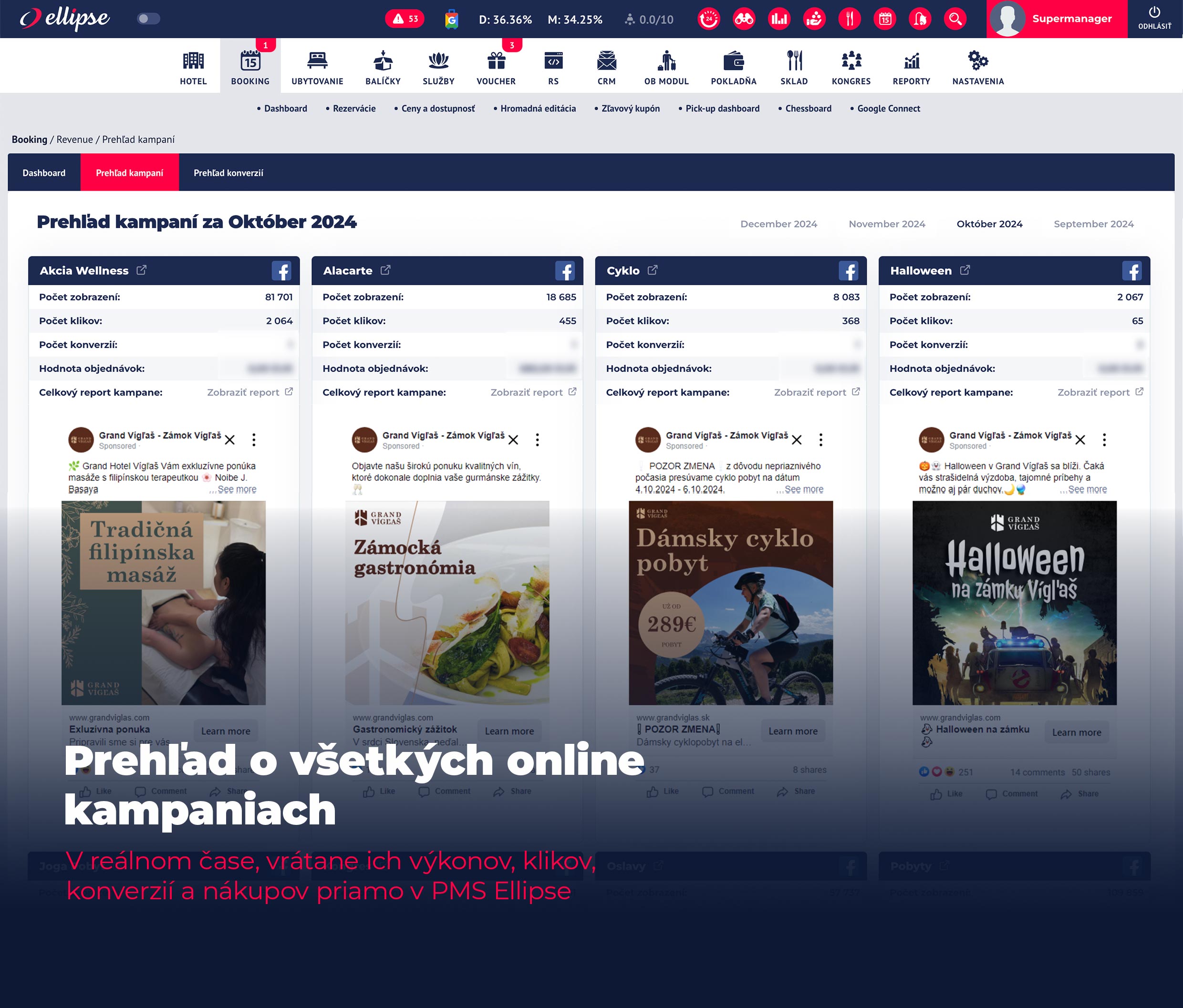Click the Ellipse logo
The height and width of the screenshot is (1008, 1183).
64,18
